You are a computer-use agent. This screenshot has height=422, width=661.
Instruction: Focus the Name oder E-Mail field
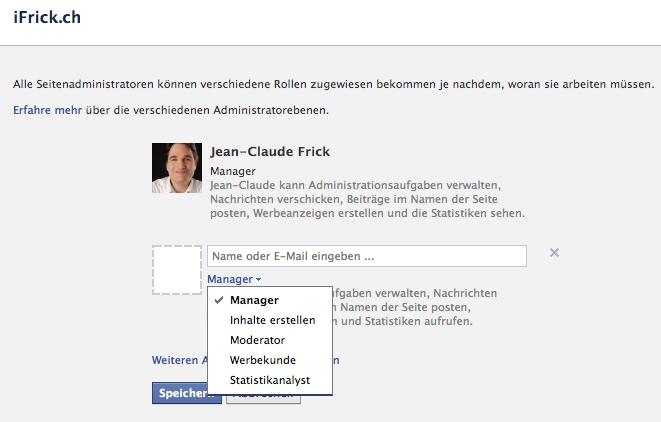[x=366, y=257]
